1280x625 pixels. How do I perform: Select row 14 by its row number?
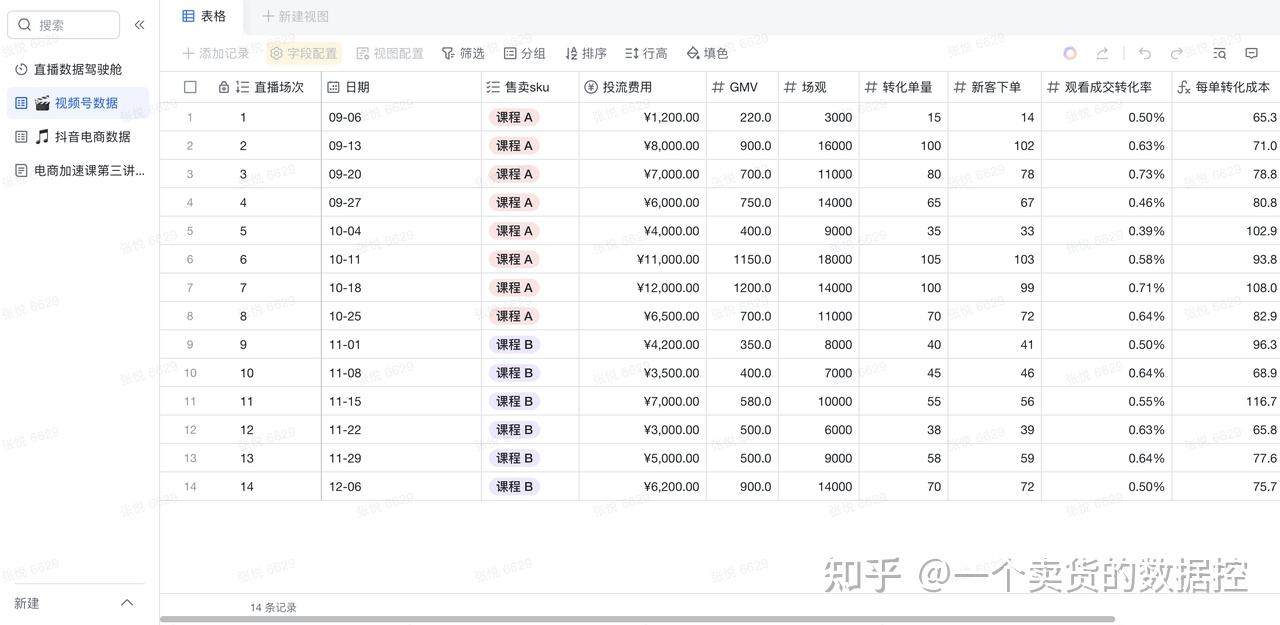click(x=190, y=487)
